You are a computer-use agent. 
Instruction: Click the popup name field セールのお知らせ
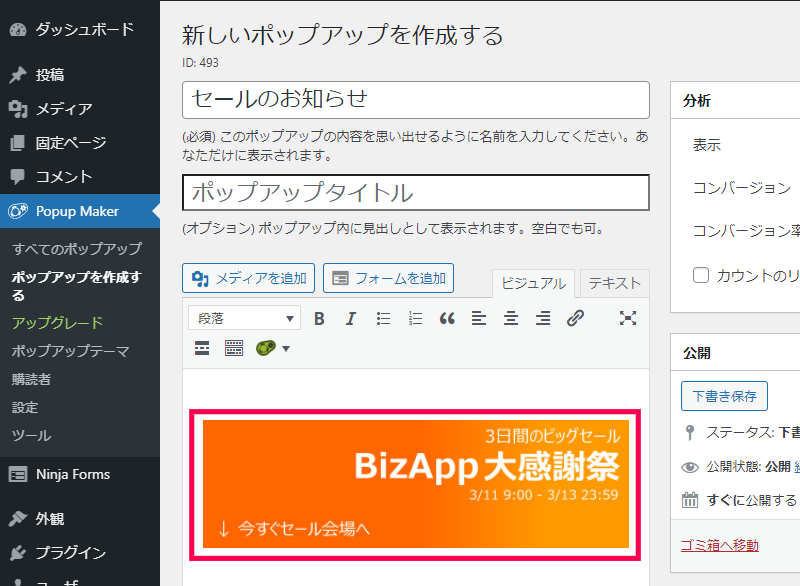416,100
